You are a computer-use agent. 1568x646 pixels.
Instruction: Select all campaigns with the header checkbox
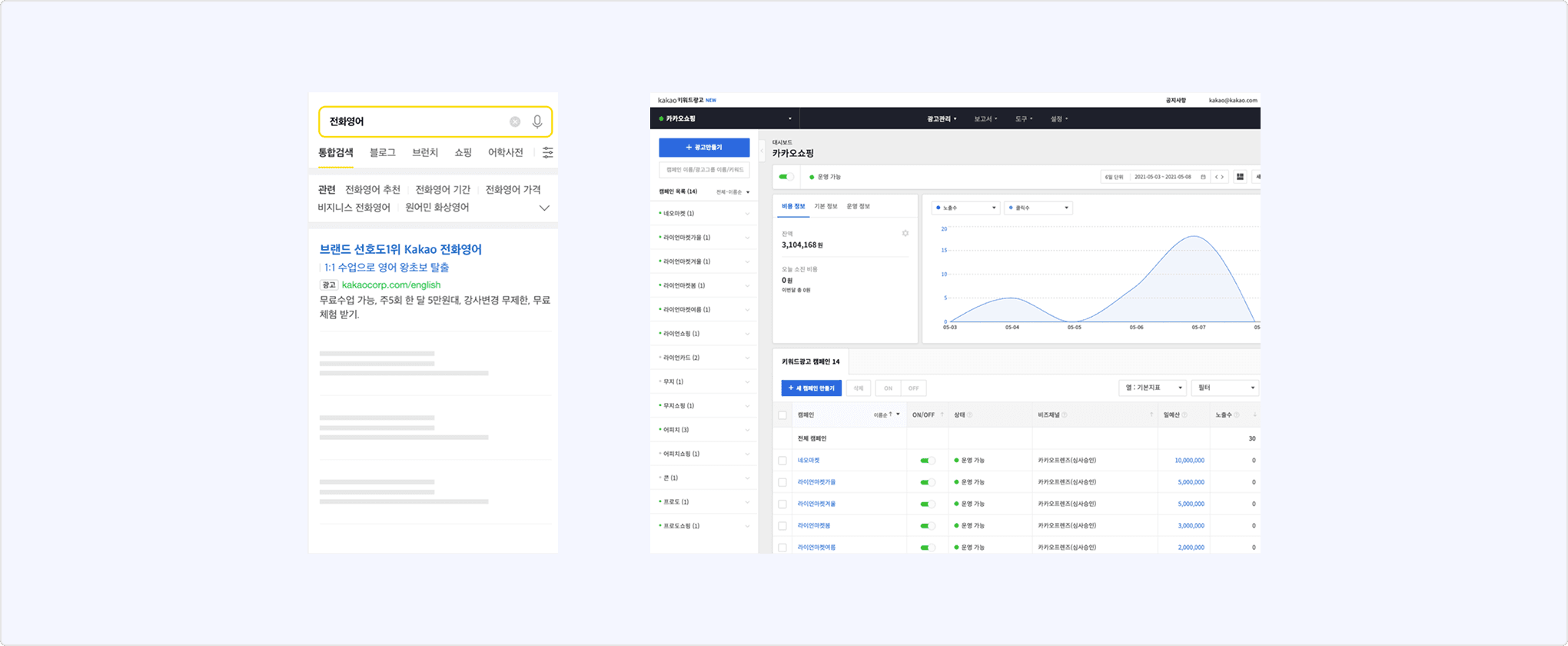pos(782,415)
